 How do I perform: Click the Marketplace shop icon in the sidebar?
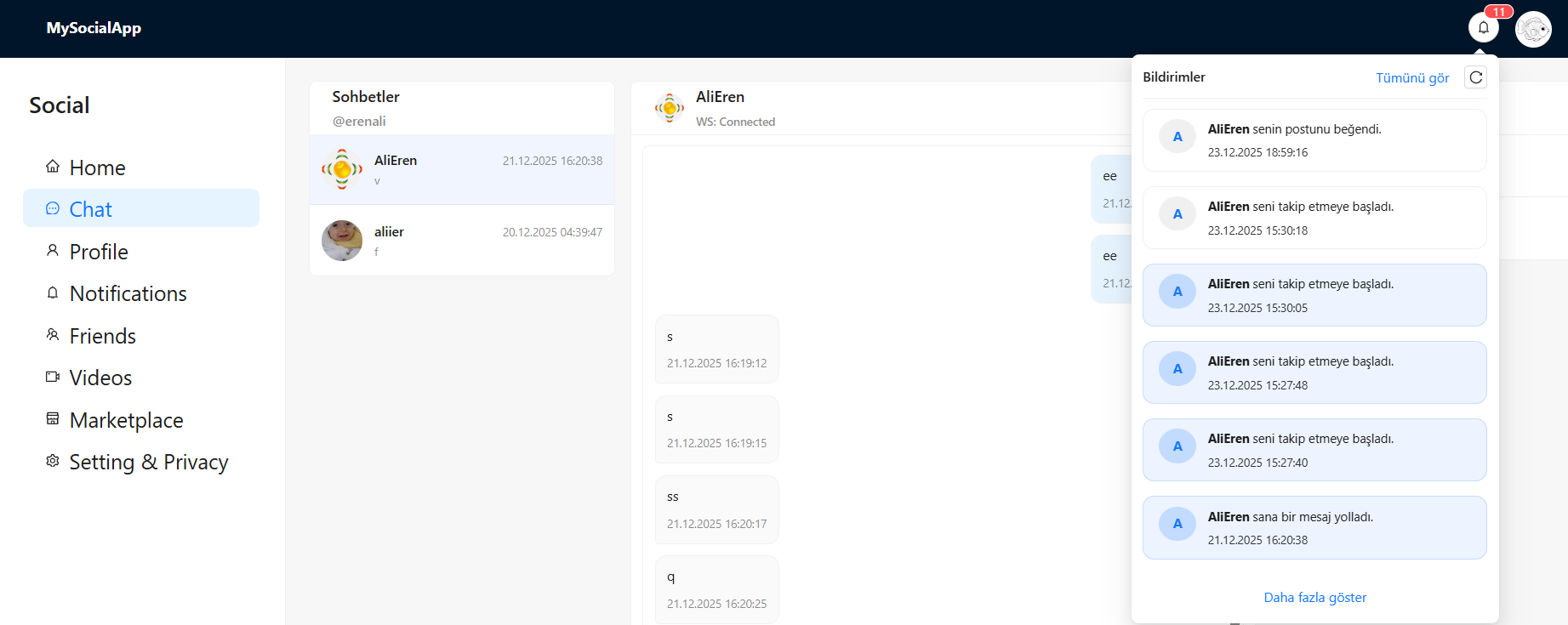point(53,418)
